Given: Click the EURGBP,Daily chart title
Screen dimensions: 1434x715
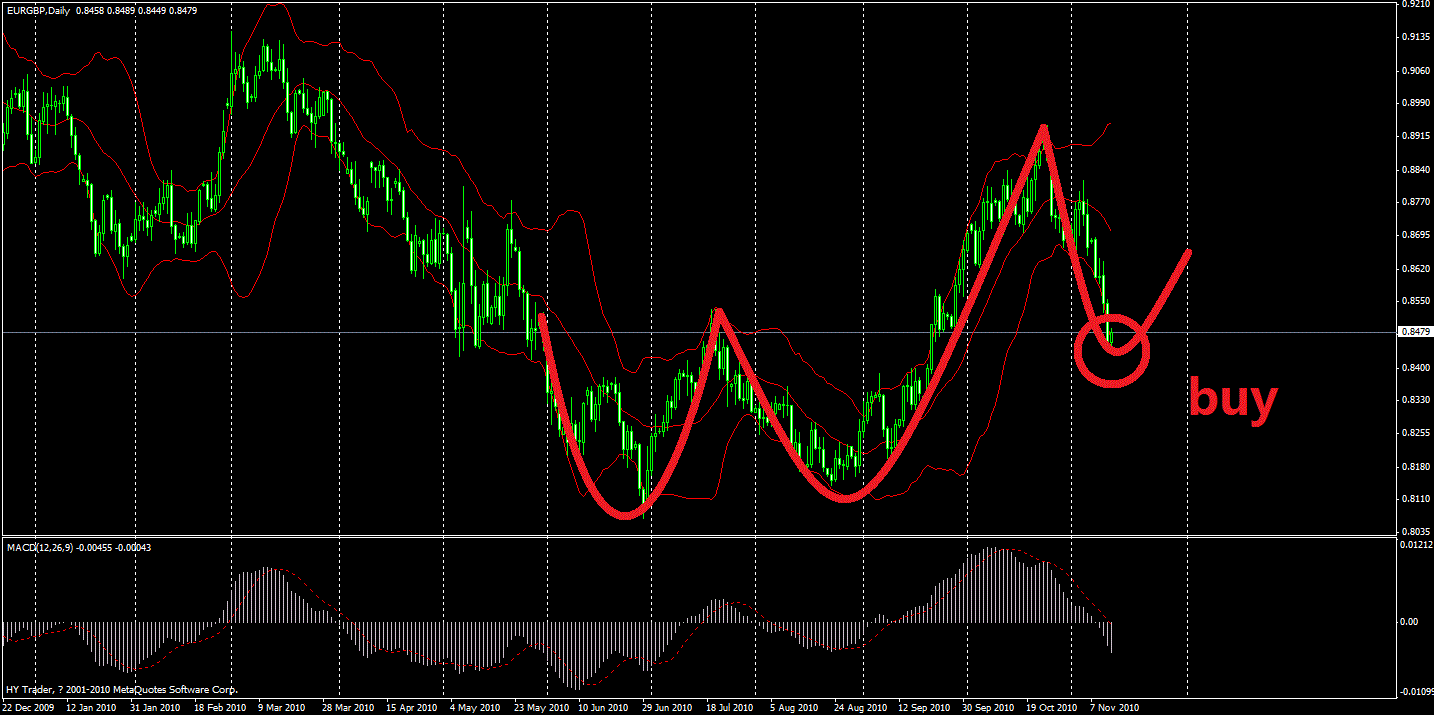Looking at the screenshot, I should [37, 11].
